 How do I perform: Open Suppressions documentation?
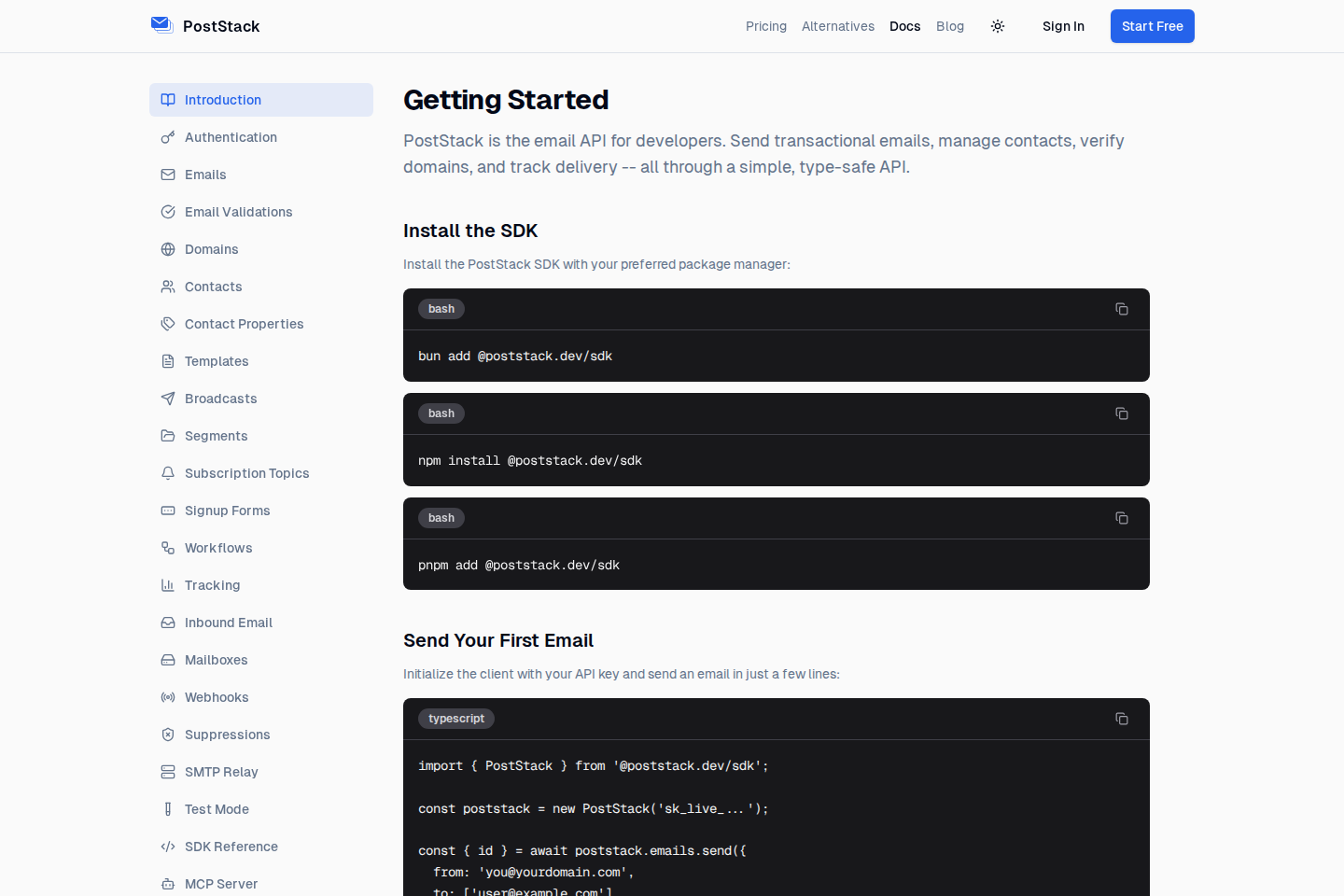[261, 735]
